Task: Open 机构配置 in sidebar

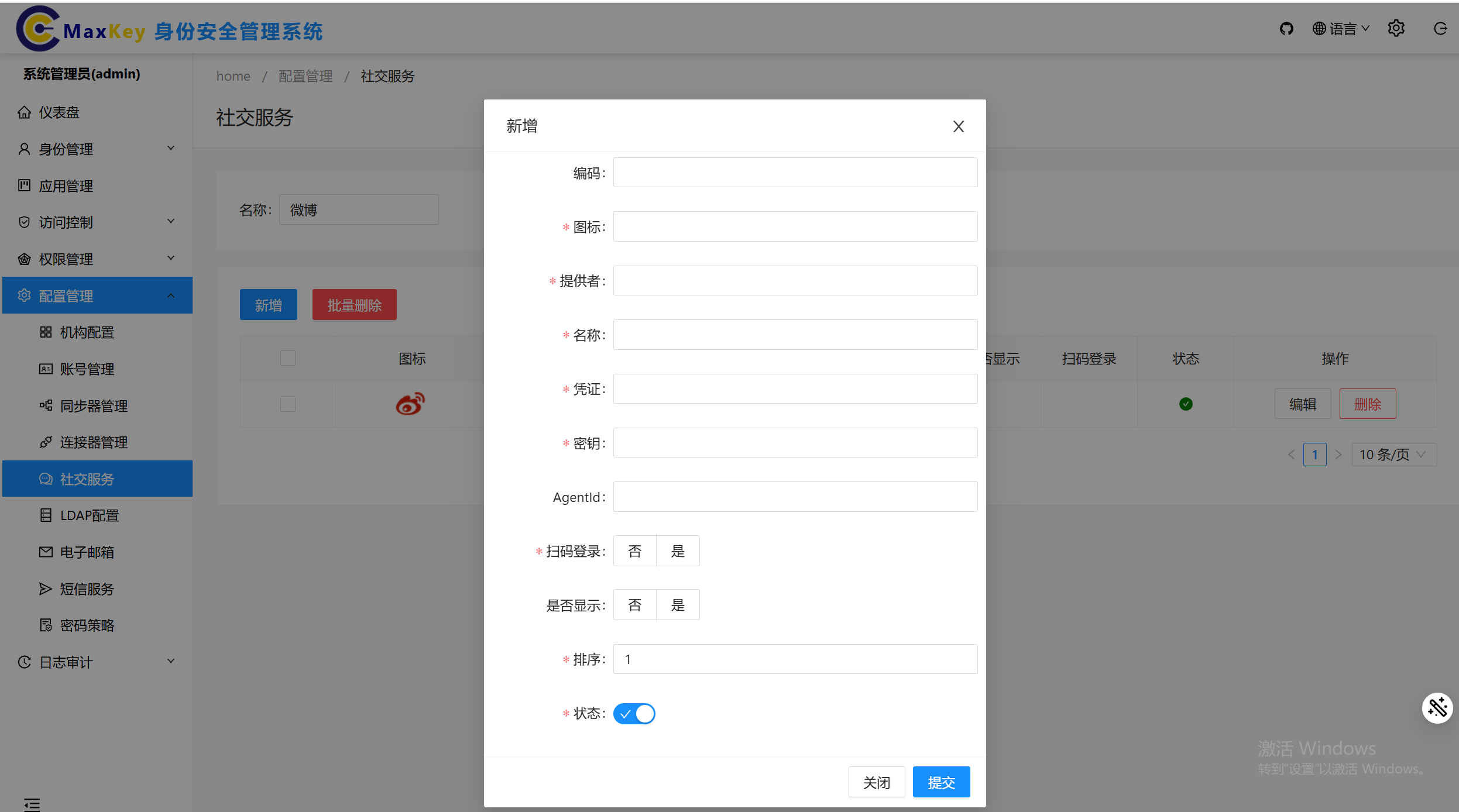Action: [x=87, y=332]
